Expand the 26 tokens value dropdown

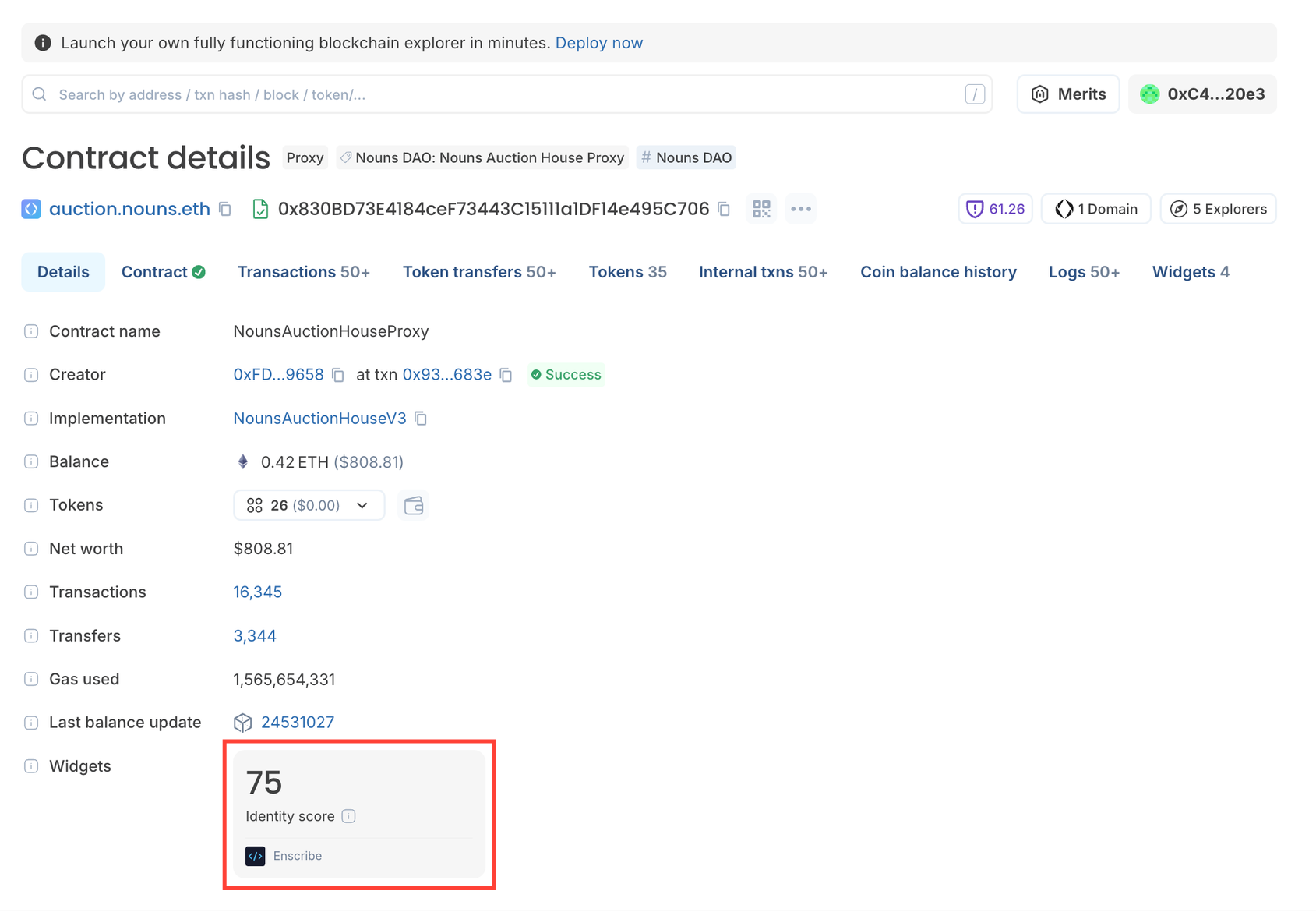[x=362, y=505]
